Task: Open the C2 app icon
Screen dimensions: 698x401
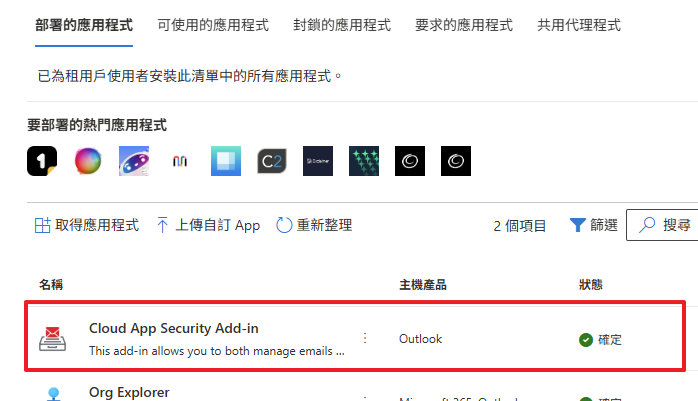Action: tap(272, 161)
